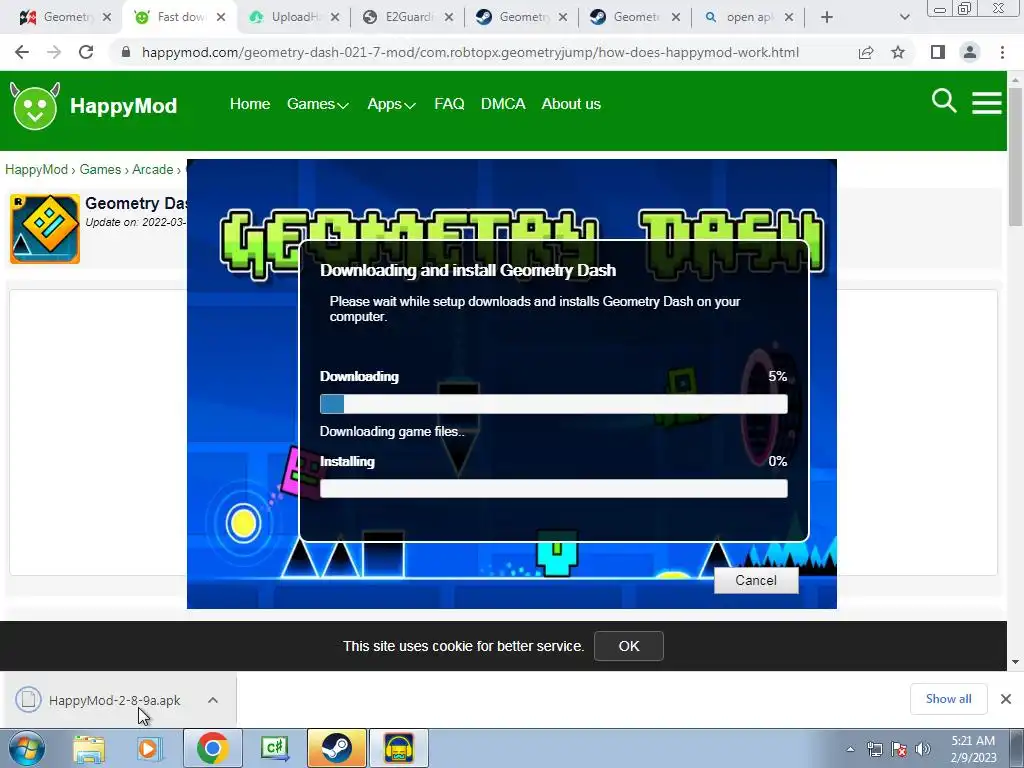Open the Windows Start button
1024x768 pixels.
(x=26, y=748)
